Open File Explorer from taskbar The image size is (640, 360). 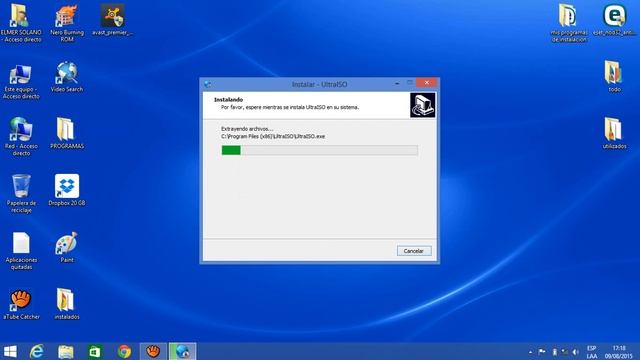[x=66, y=351]
